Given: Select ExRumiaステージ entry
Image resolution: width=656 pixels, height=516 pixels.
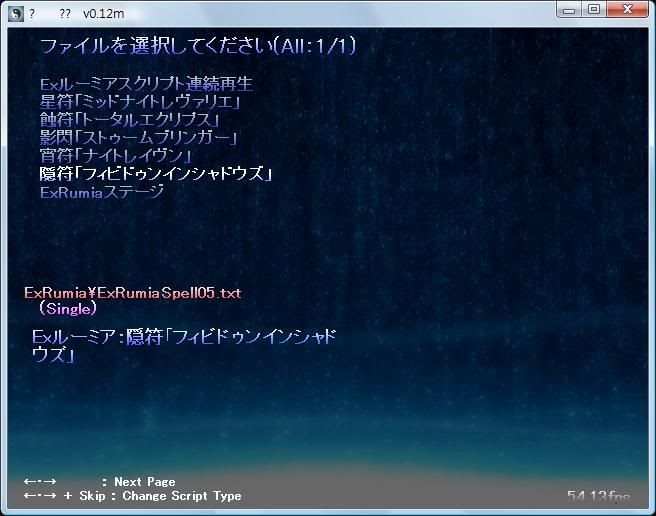Looking at the screenshot, I should point(102,193).
